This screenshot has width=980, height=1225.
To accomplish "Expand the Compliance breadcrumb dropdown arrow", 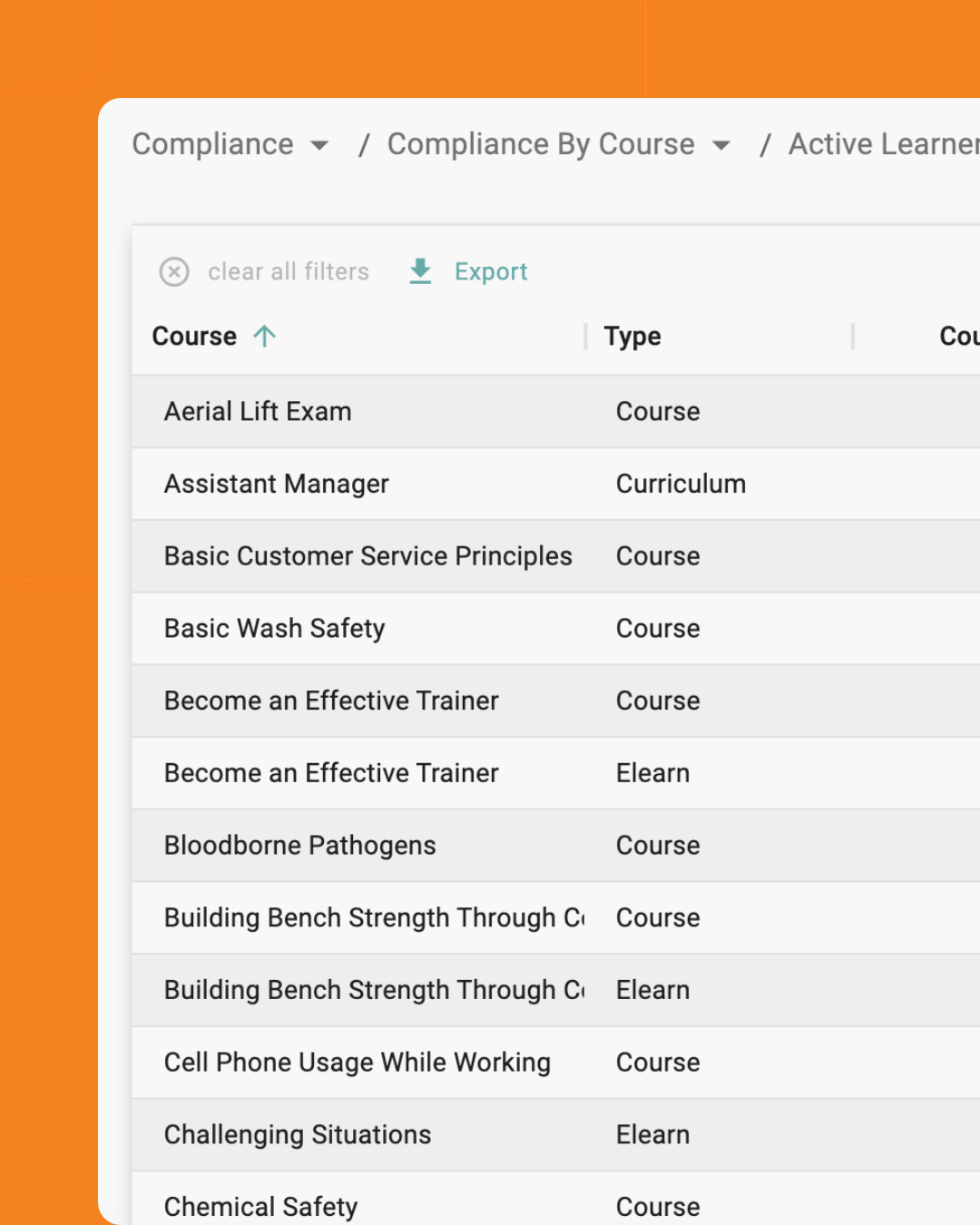I will coord(319,145).
